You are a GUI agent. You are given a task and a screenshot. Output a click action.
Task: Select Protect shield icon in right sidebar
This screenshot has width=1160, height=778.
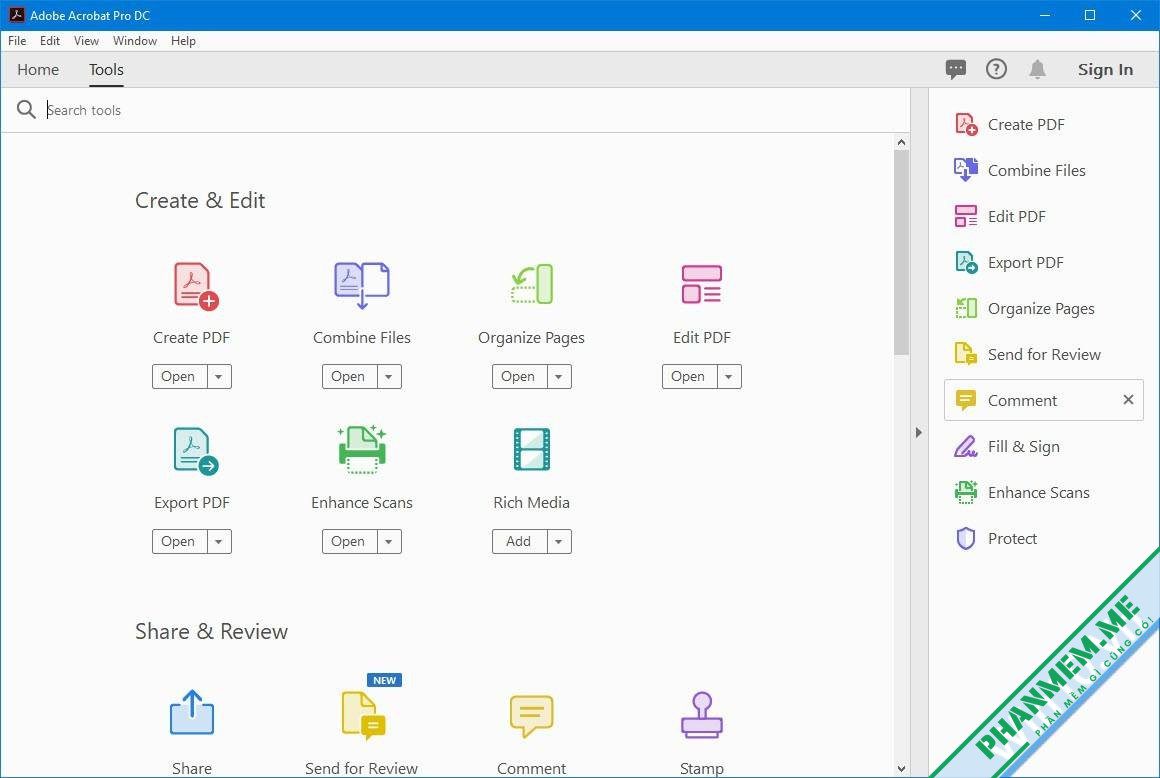point(965,538)
